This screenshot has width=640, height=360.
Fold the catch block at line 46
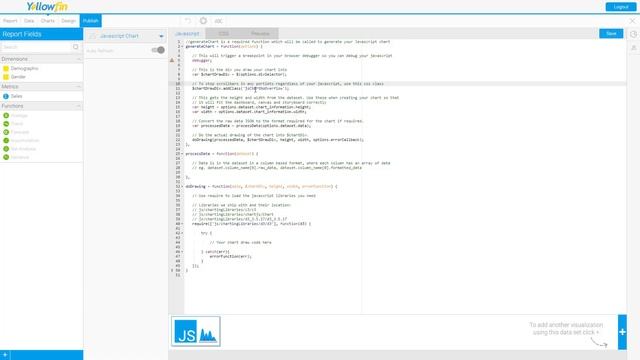(182, 252)
